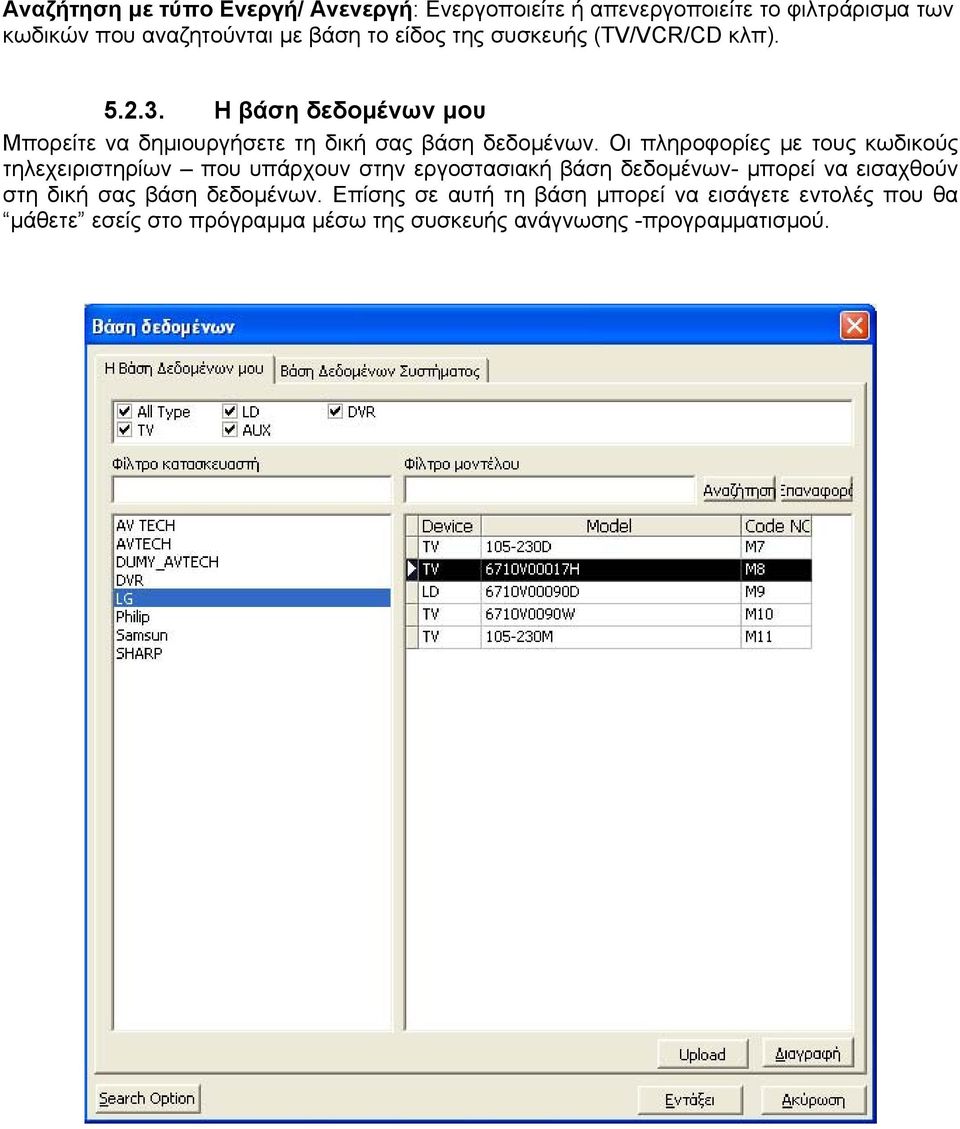This screenshot has width=960, height=1129.
Task: Click the Αναζήτηση search button
Action: 738,490
